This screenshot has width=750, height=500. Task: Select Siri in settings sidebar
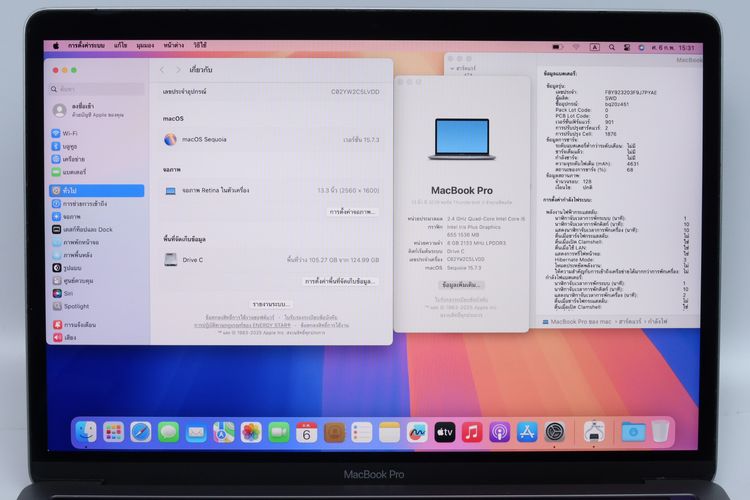(x=97, y=293)
